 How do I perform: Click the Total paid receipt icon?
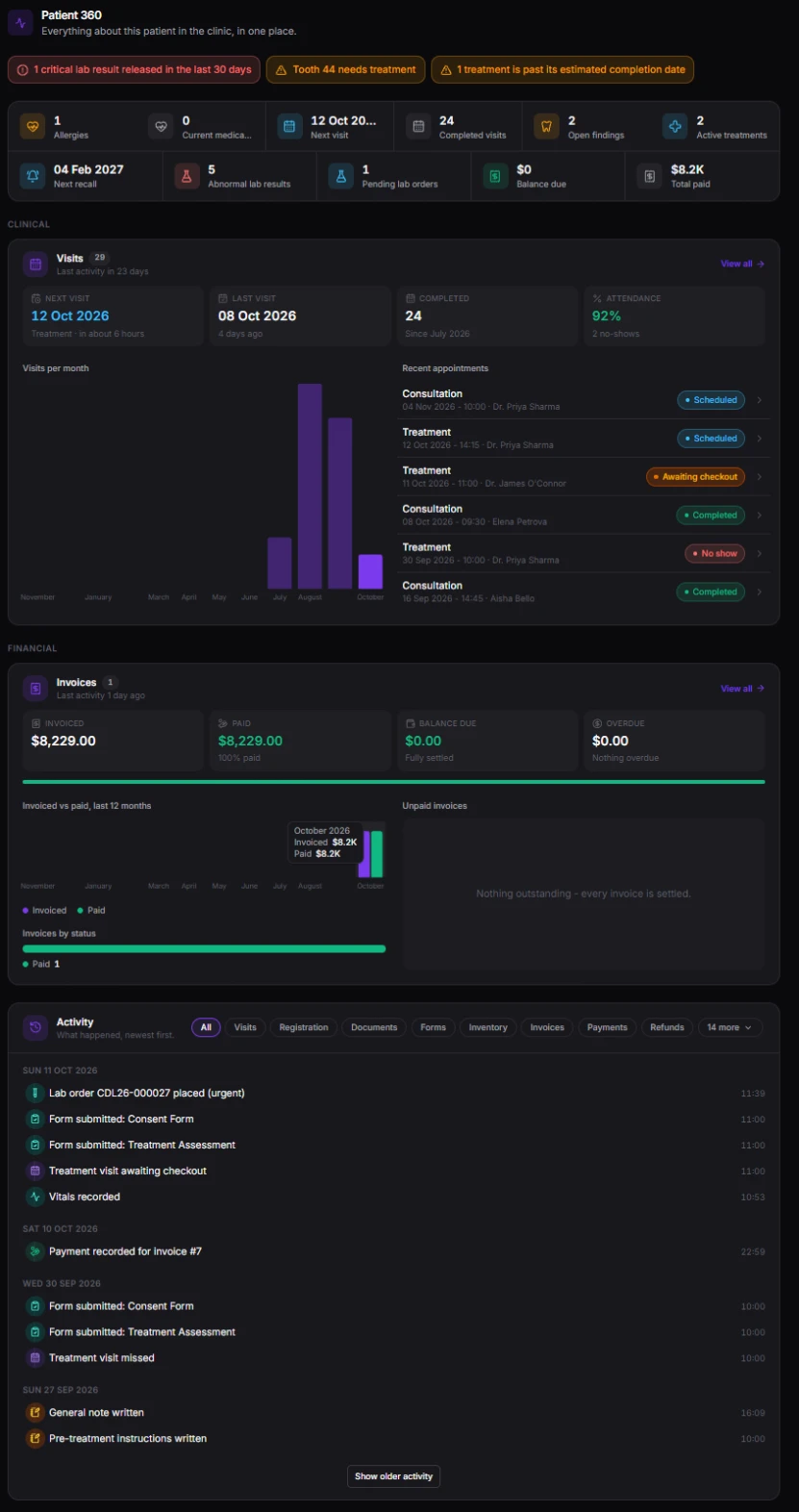[649, 176]
